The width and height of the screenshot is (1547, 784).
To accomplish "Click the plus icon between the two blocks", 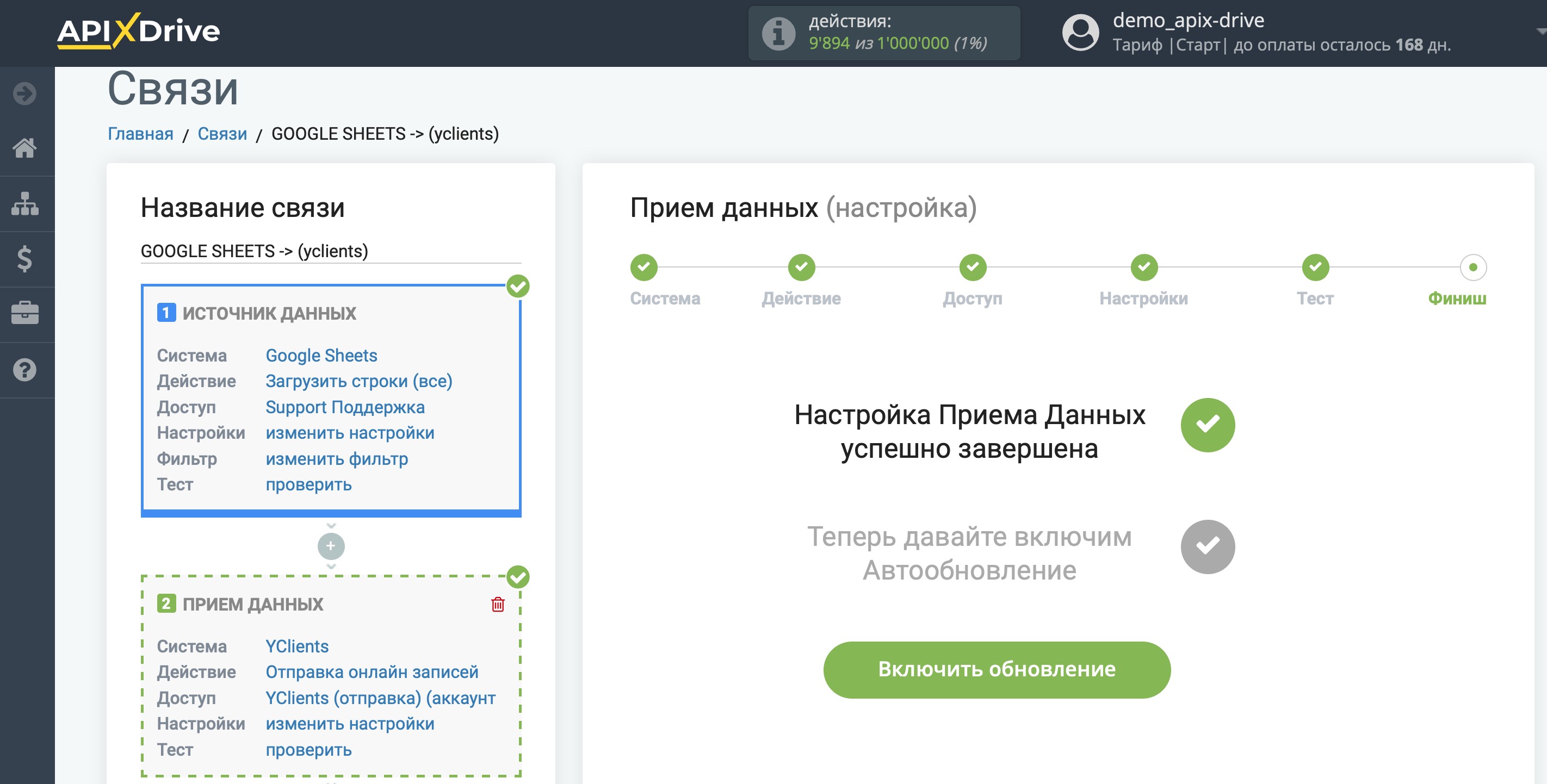I will click(x=330, y=546).
